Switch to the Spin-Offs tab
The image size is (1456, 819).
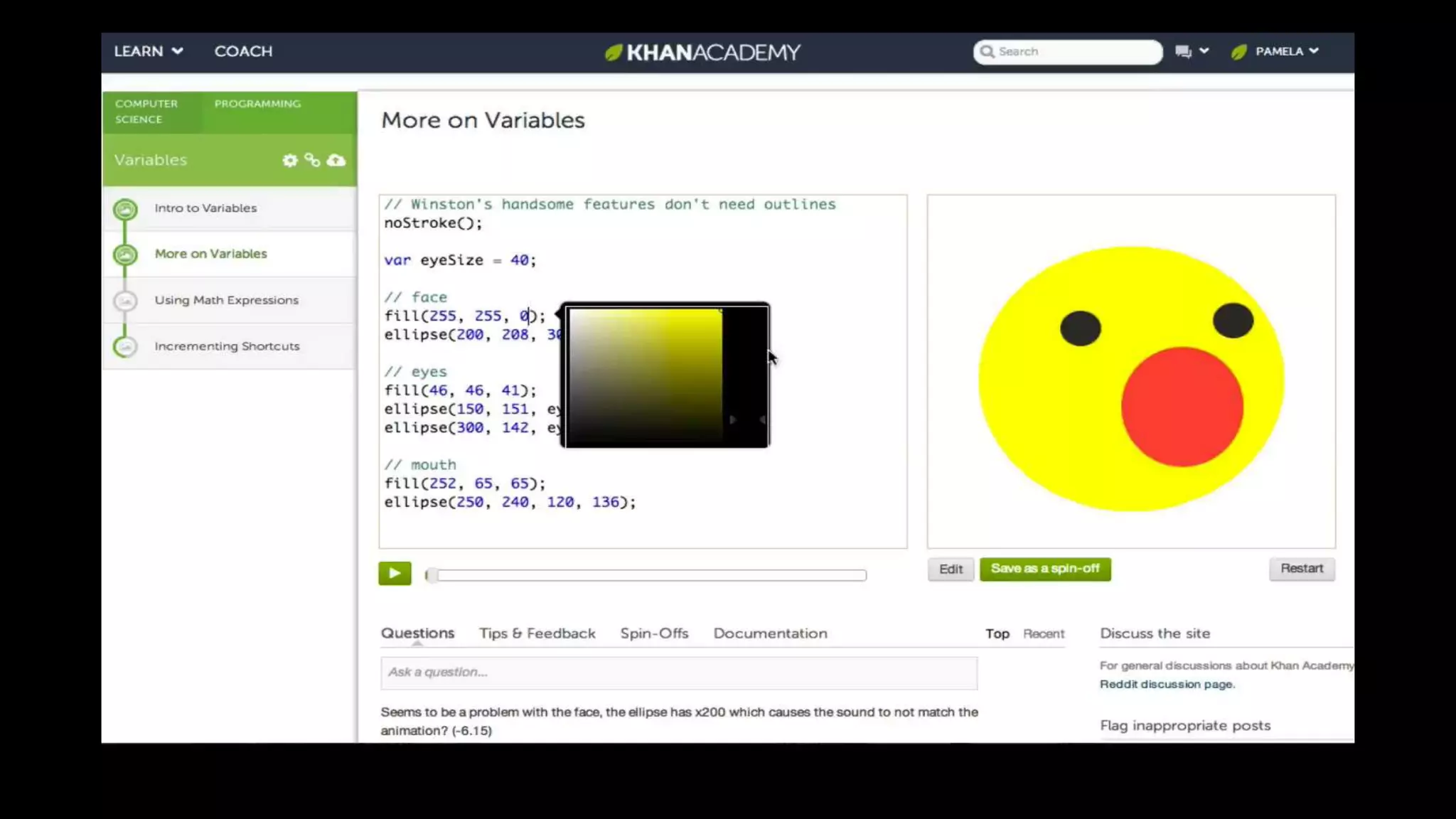[x=654, y=633]
